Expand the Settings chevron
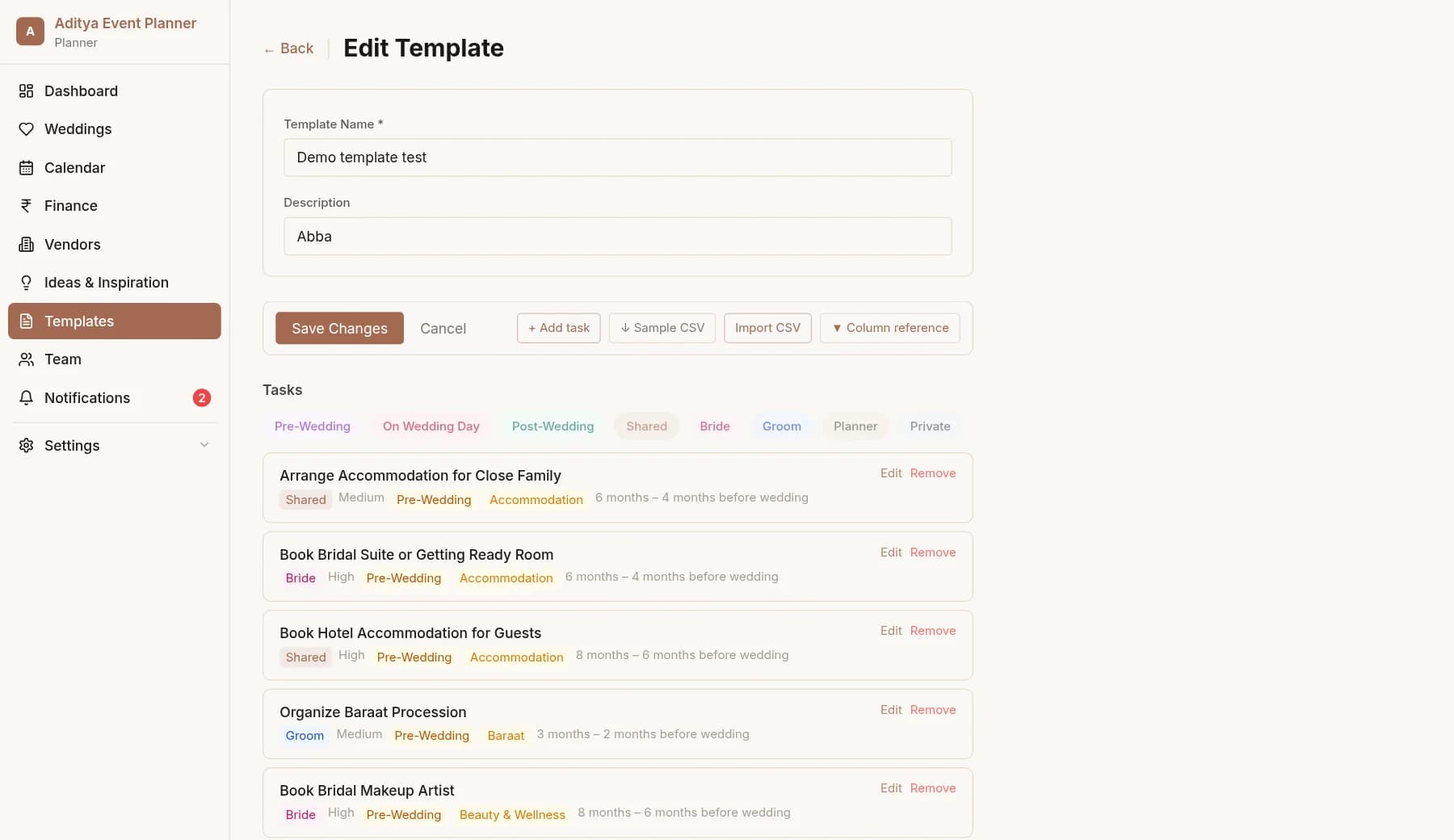The height and width of the screenshot is (840, 1454). [204, 445]
